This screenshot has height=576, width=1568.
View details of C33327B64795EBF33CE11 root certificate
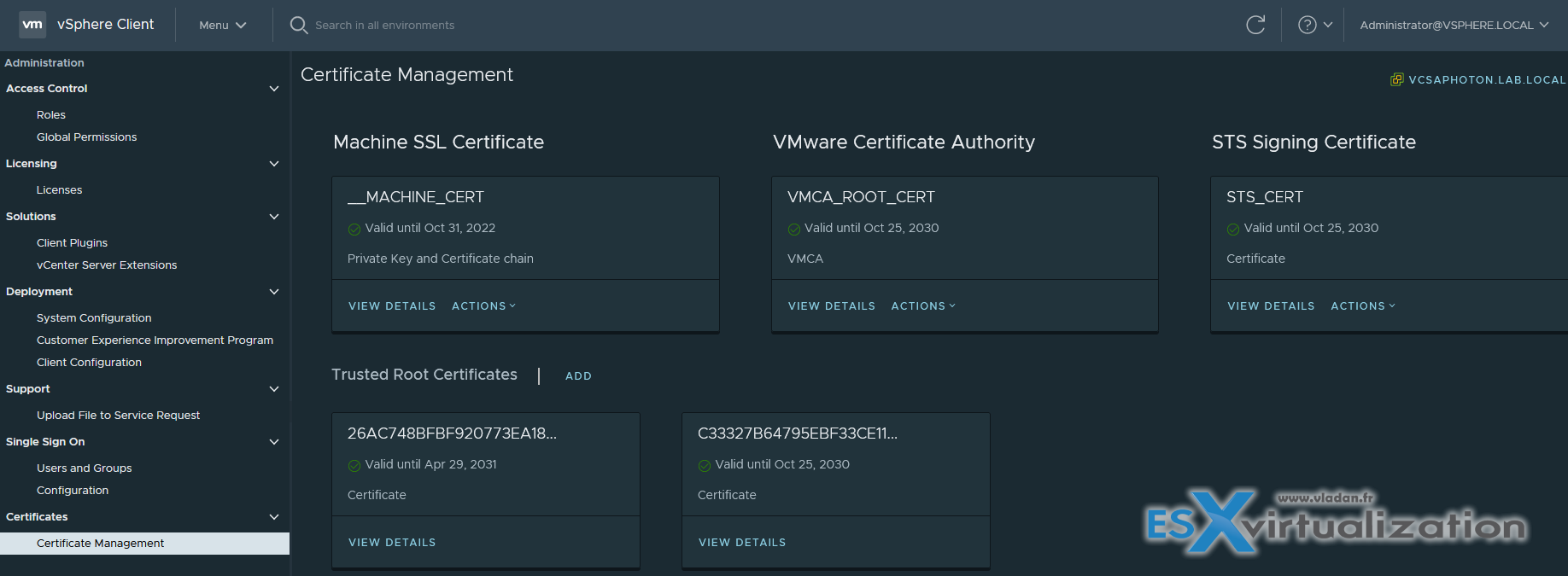pyautogui.click(x=742, y=542)
